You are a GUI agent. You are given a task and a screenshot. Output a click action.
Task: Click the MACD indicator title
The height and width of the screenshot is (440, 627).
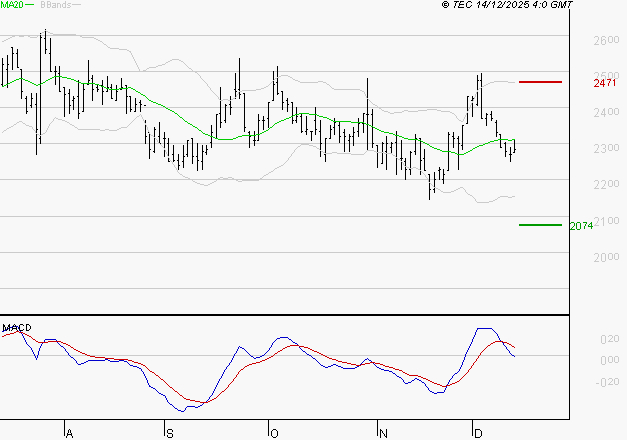[x=17, y=328]
